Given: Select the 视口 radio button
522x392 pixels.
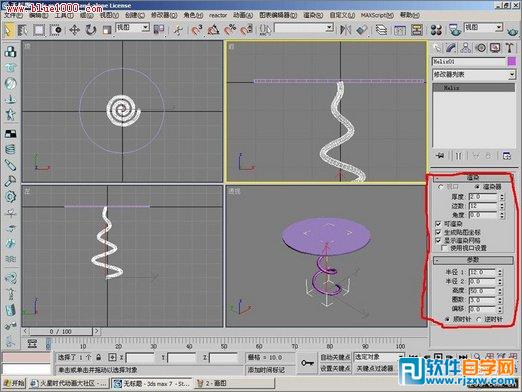Looking at the screenshot, I should 441,187.
